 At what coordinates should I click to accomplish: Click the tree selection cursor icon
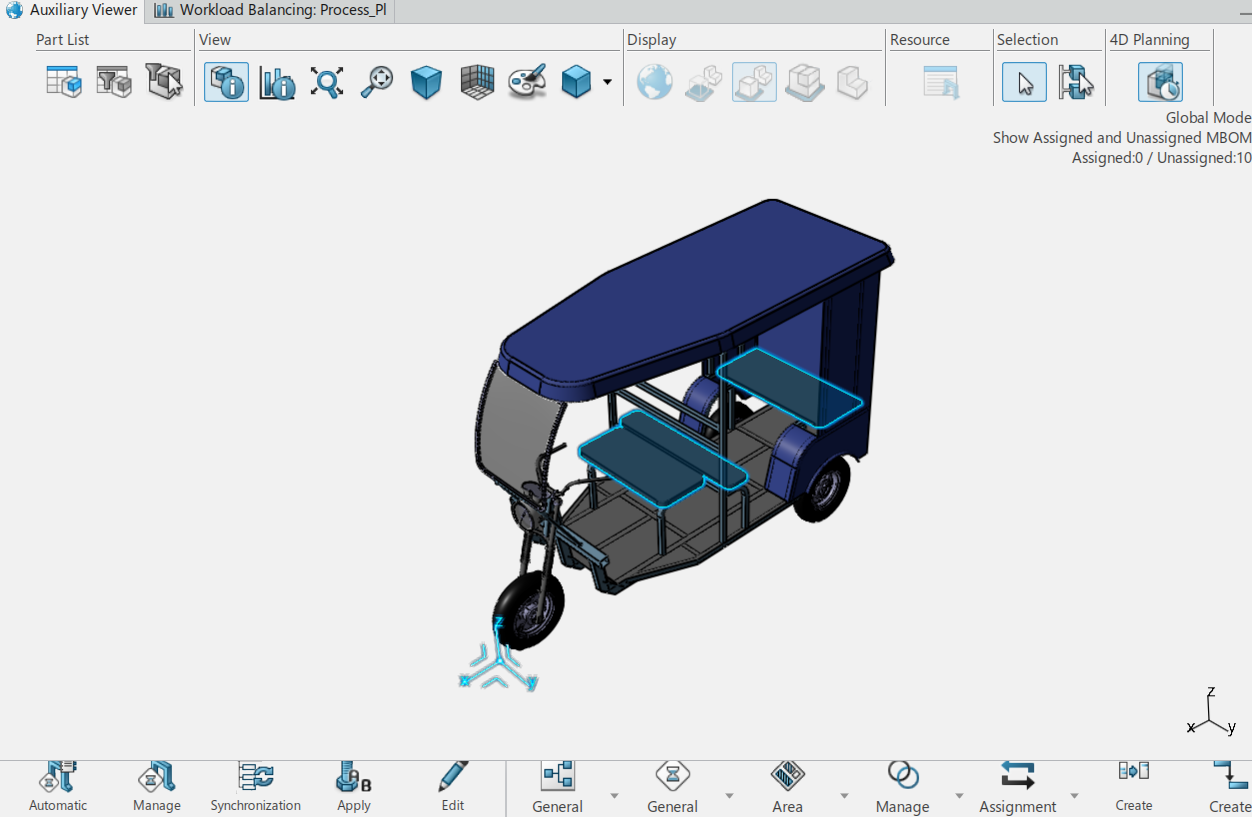point(1076,82)
